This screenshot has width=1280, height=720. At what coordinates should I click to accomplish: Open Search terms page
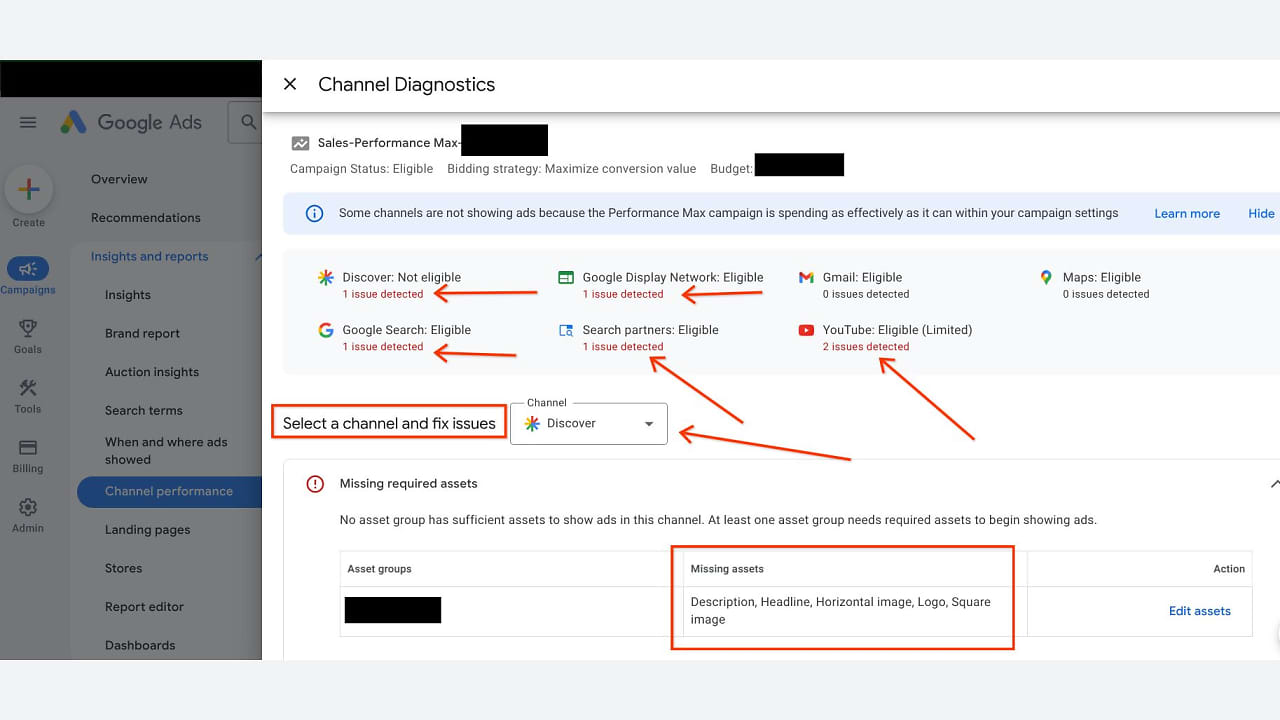[144, 411]
